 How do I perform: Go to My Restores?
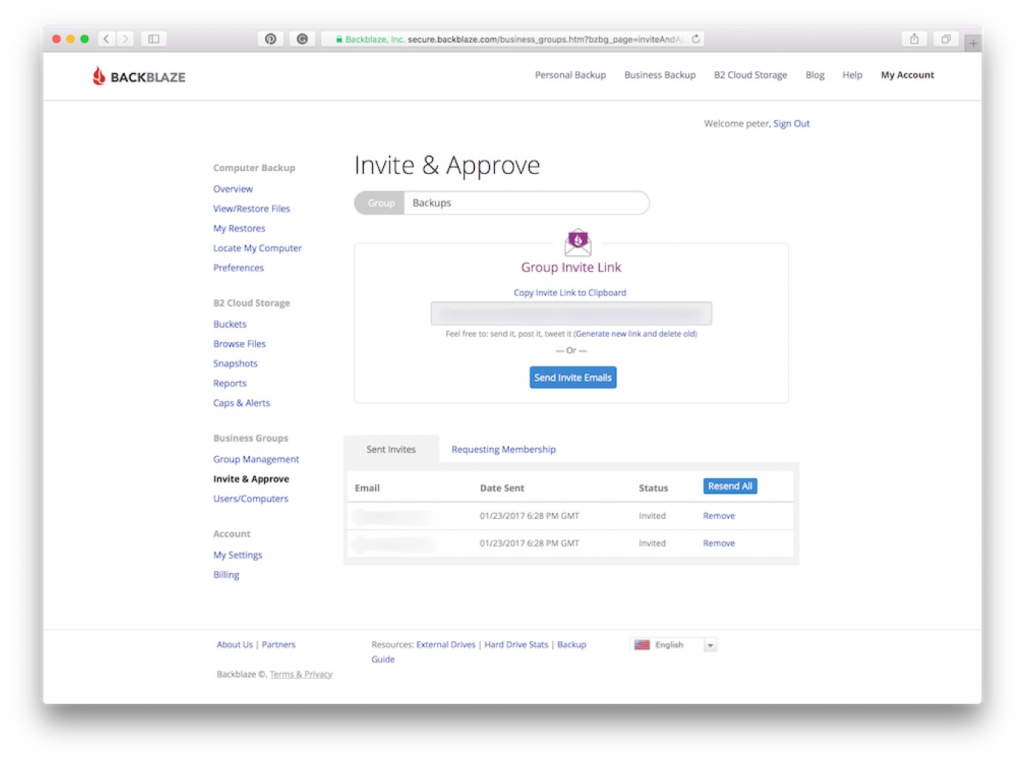tap(239, 228)
